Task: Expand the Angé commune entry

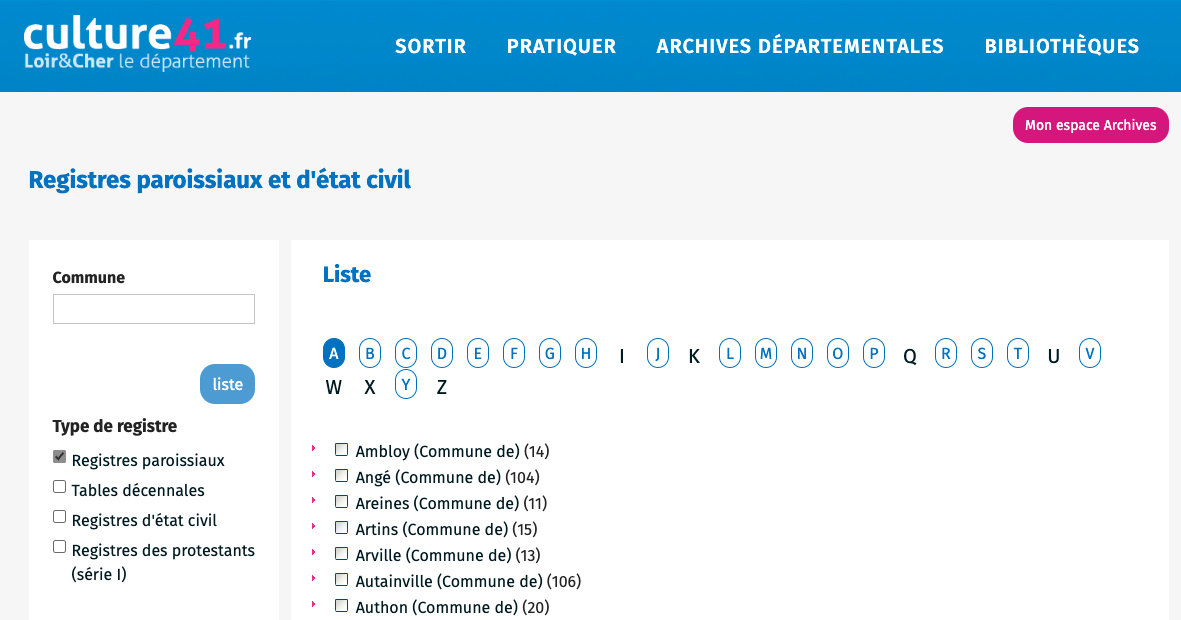Action: (x=313, y=475)
